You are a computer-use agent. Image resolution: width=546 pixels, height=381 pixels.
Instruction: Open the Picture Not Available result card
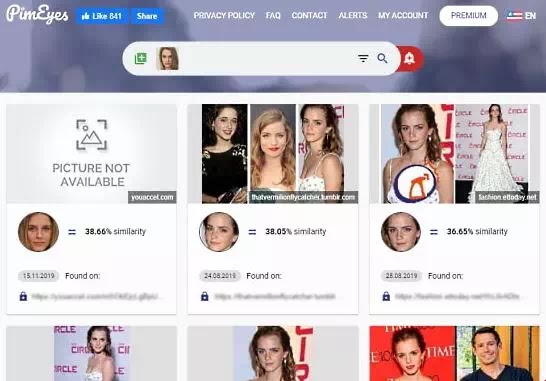point(92,154)
